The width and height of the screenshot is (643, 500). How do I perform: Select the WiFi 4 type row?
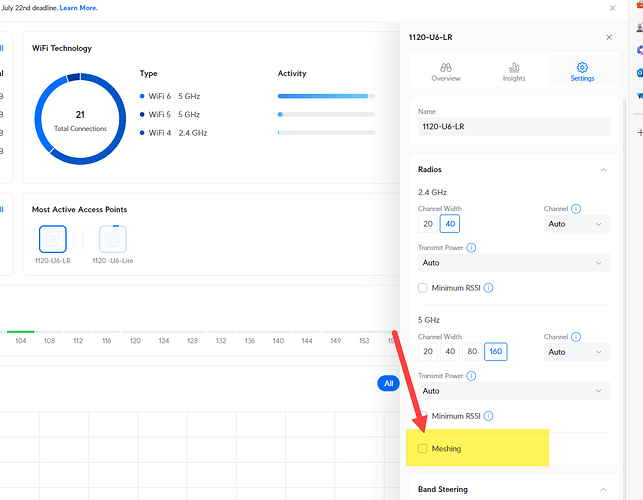(173, 133)
